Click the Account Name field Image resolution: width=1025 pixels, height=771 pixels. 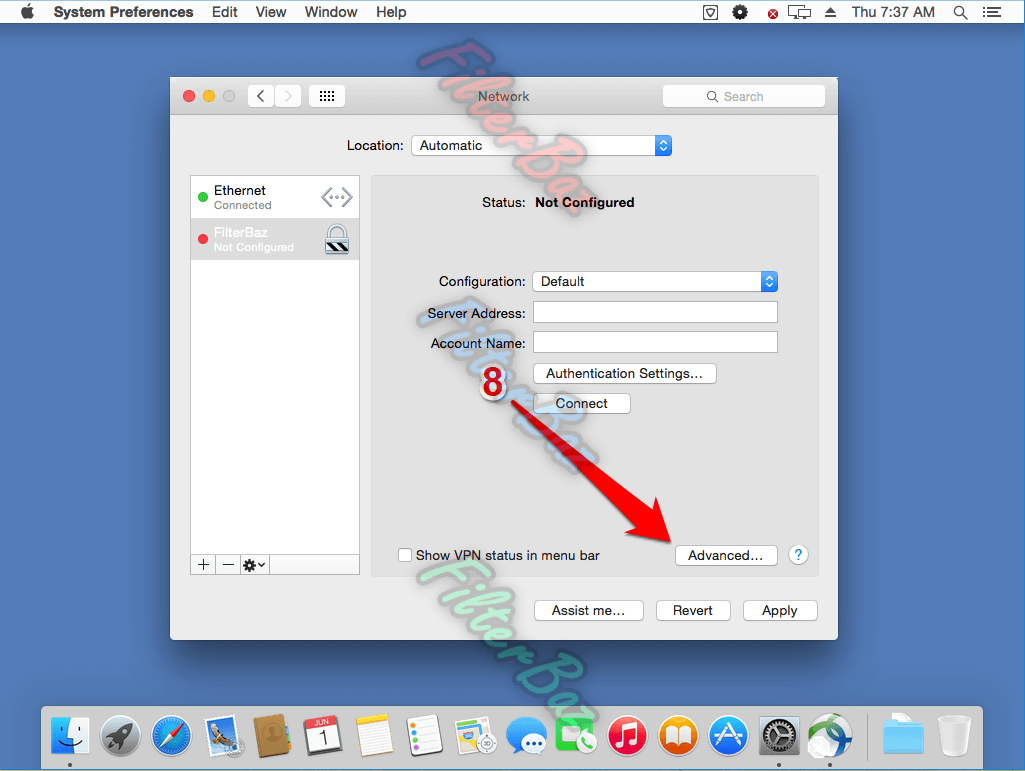coord(655,342)
